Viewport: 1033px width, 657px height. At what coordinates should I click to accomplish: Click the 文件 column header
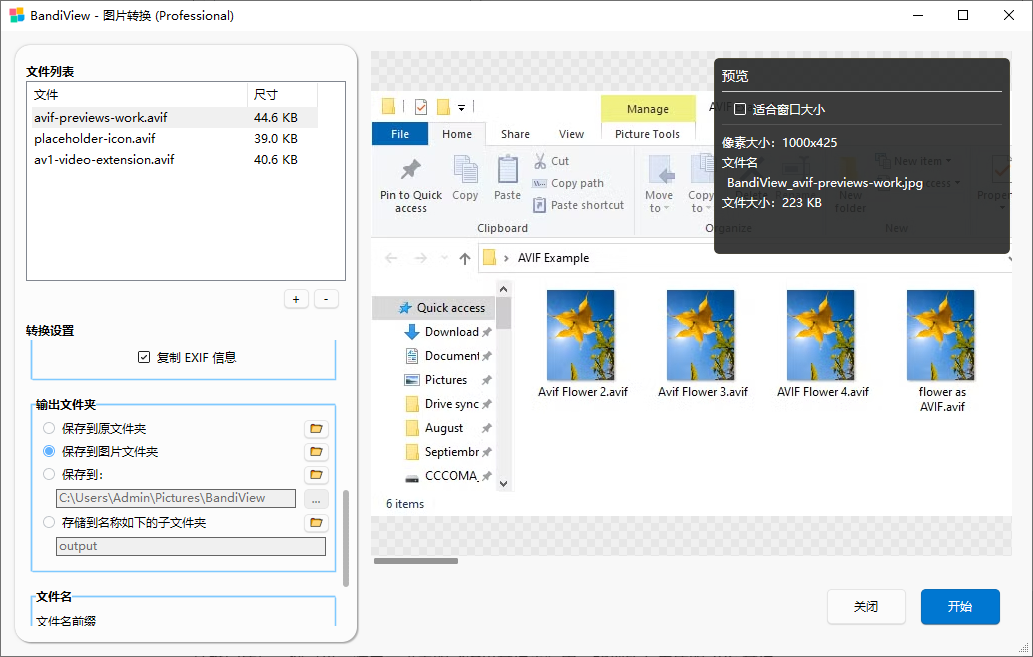pos(137,95)
